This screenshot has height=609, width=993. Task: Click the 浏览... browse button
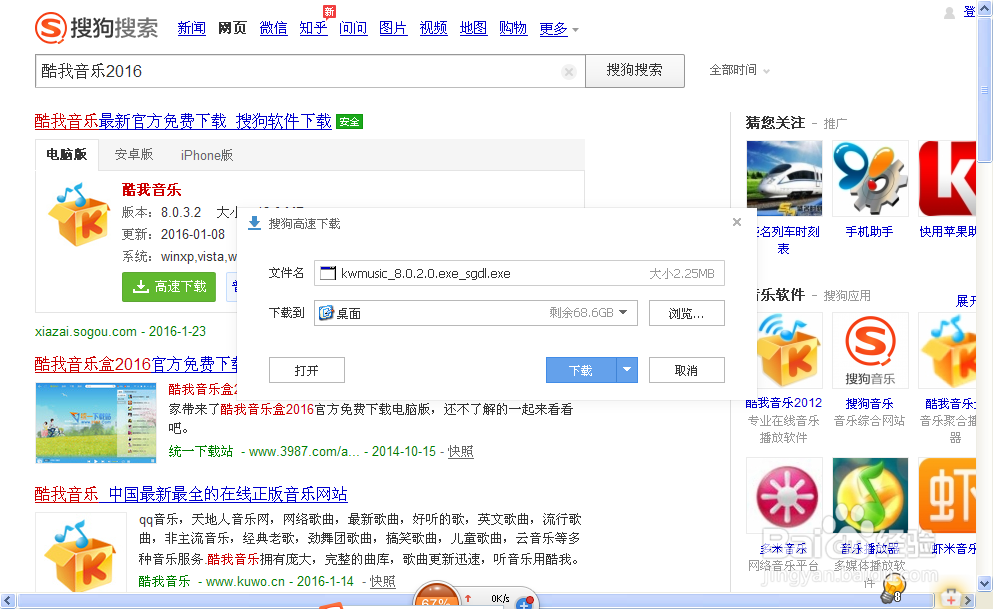coord(686,313)
